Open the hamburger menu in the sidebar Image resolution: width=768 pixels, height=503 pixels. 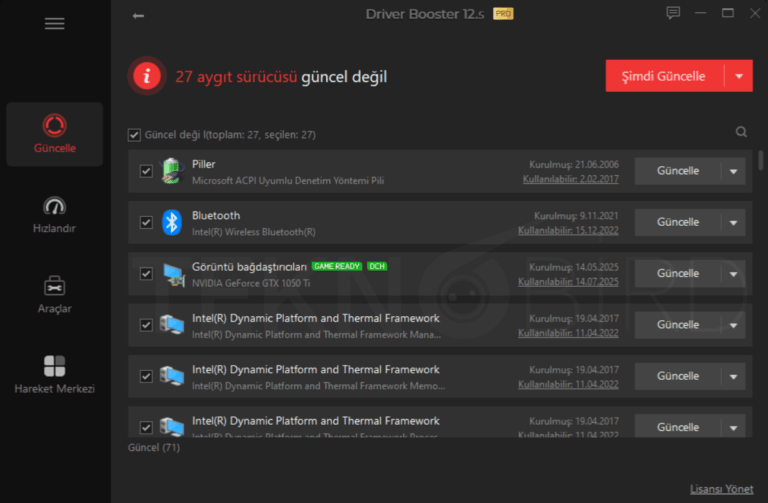tap(54, 24)
